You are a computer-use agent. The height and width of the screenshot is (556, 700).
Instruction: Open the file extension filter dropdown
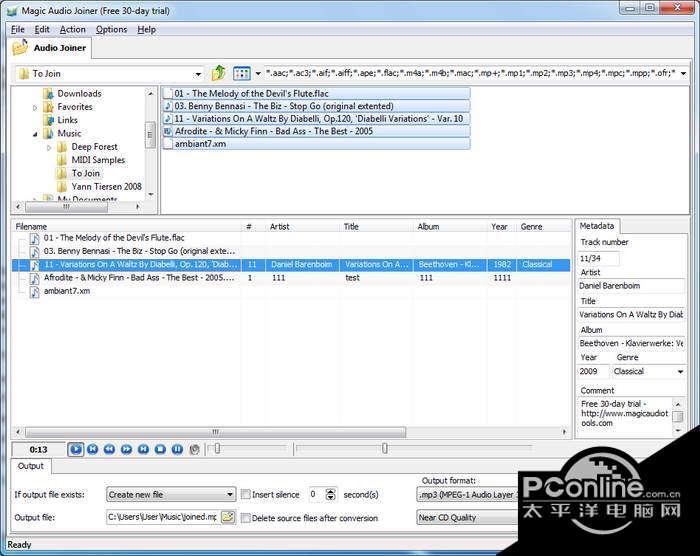(x=683, y=73)
